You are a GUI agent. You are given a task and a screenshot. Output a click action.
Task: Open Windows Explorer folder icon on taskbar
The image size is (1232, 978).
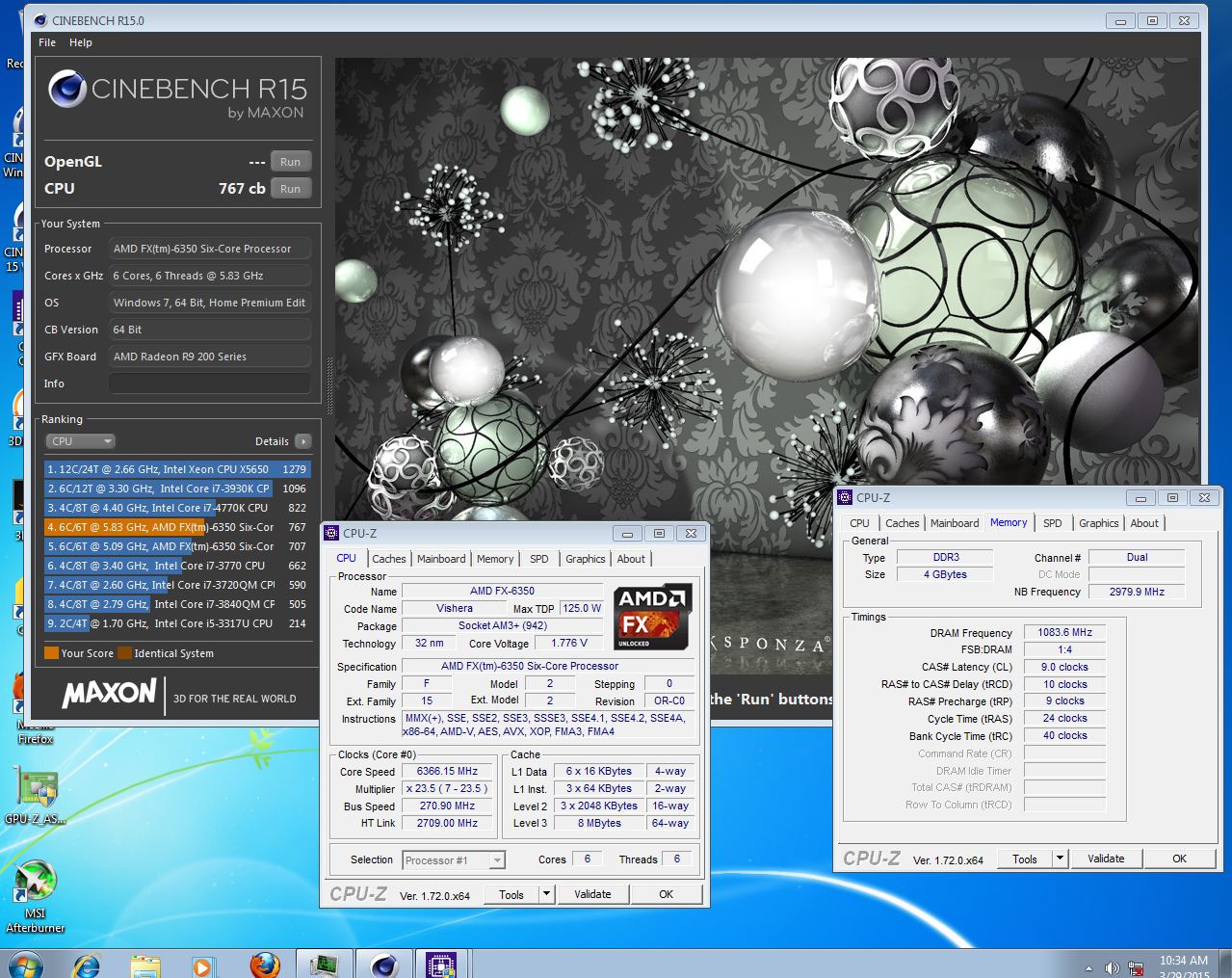(x=145, y=965)
